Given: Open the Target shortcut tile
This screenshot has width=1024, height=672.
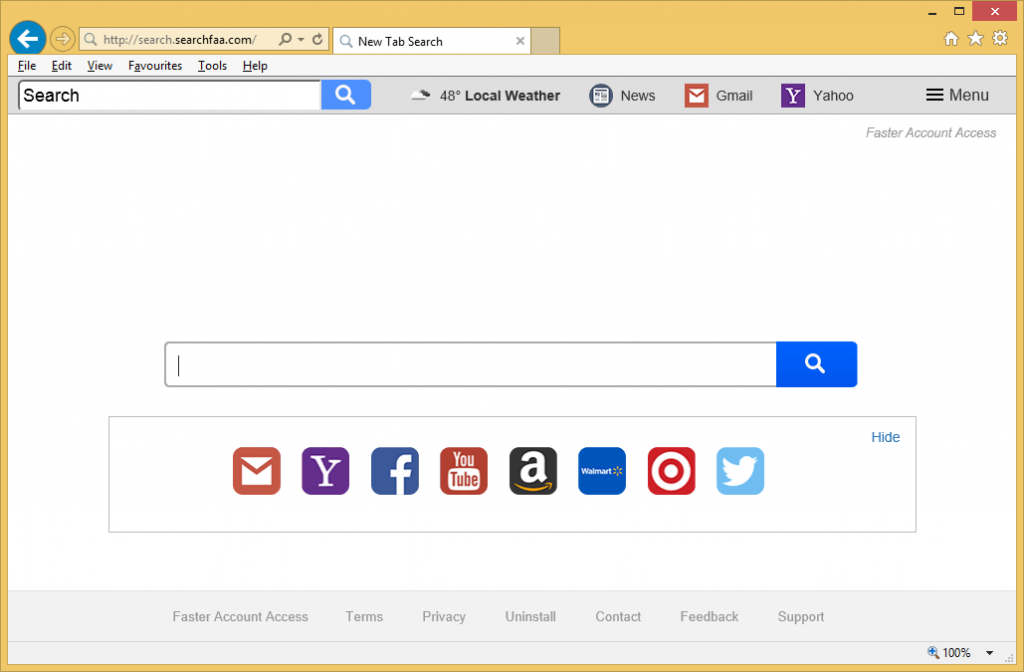Looking at the screenshot, I should [x=671, y=471].
